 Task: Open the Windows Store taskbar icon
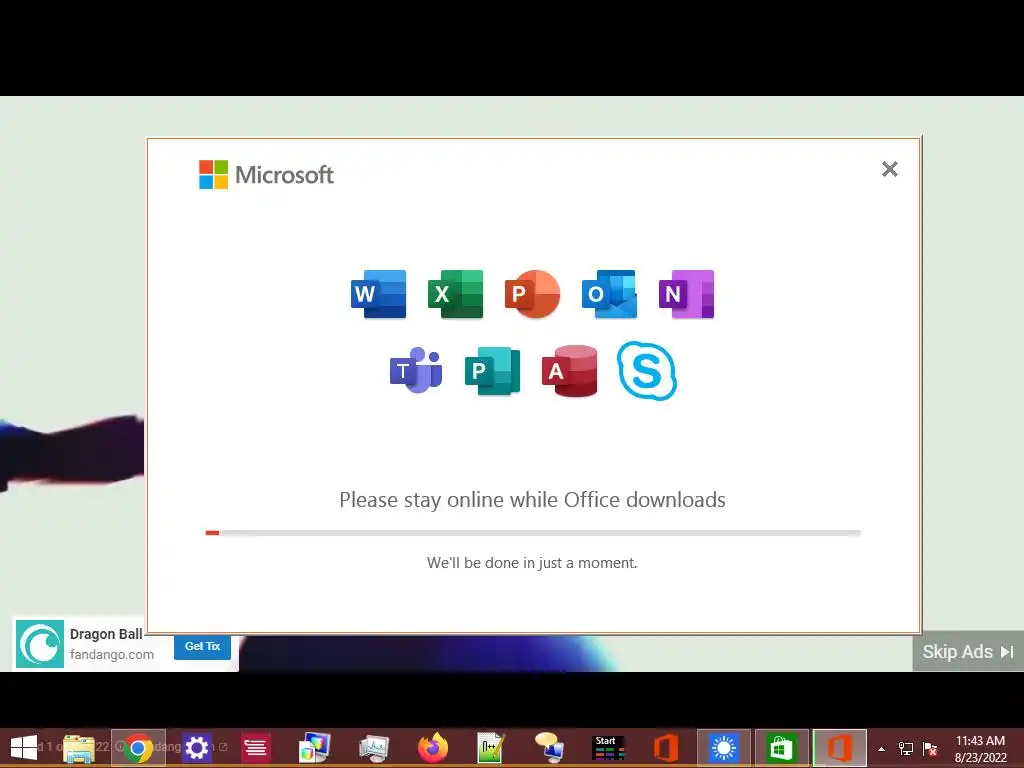(x=782, y=748)
